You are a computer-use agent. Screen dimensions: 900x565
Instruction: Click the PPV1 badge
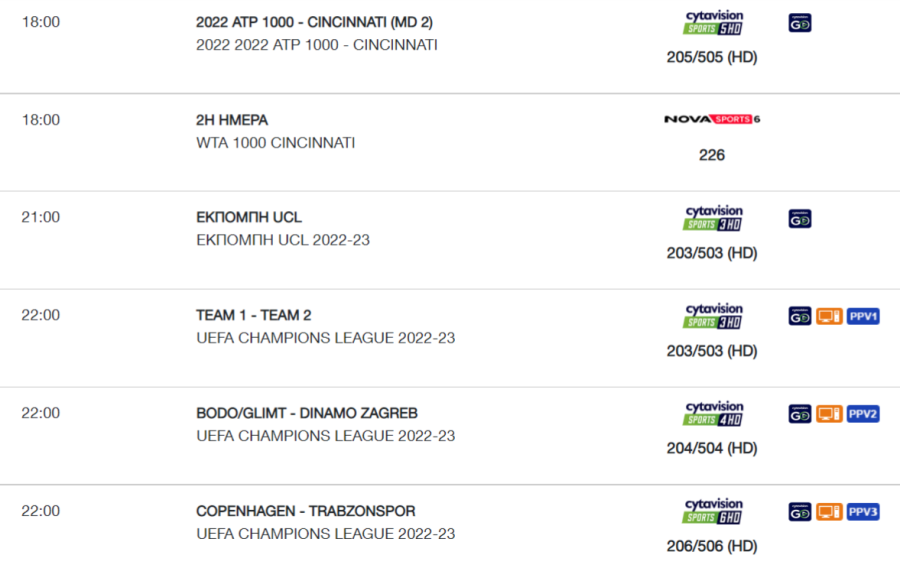[x=863, y=316]
